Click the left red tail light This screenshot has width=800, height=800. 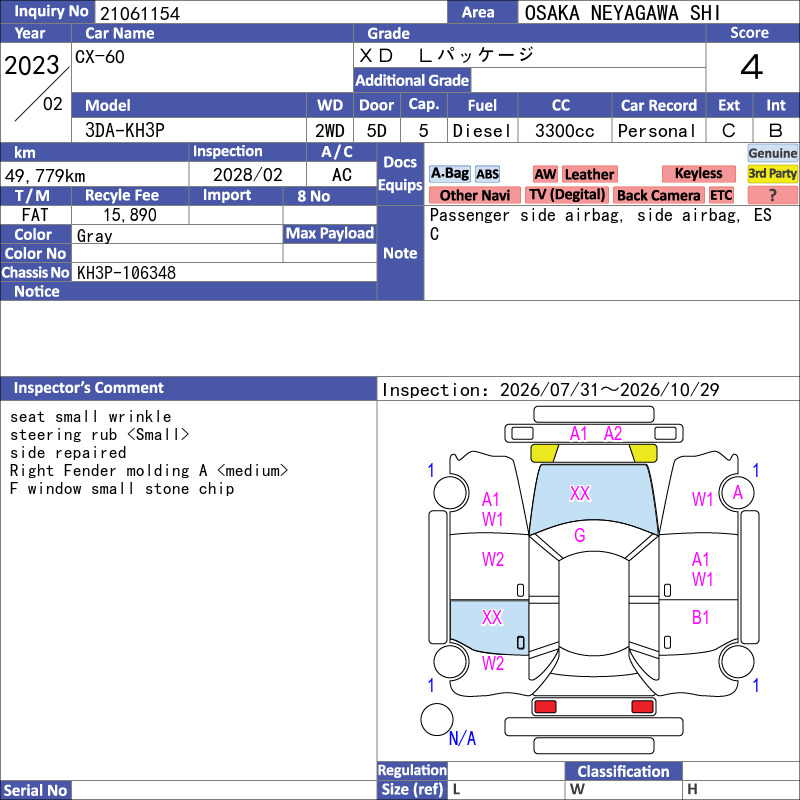545,707
